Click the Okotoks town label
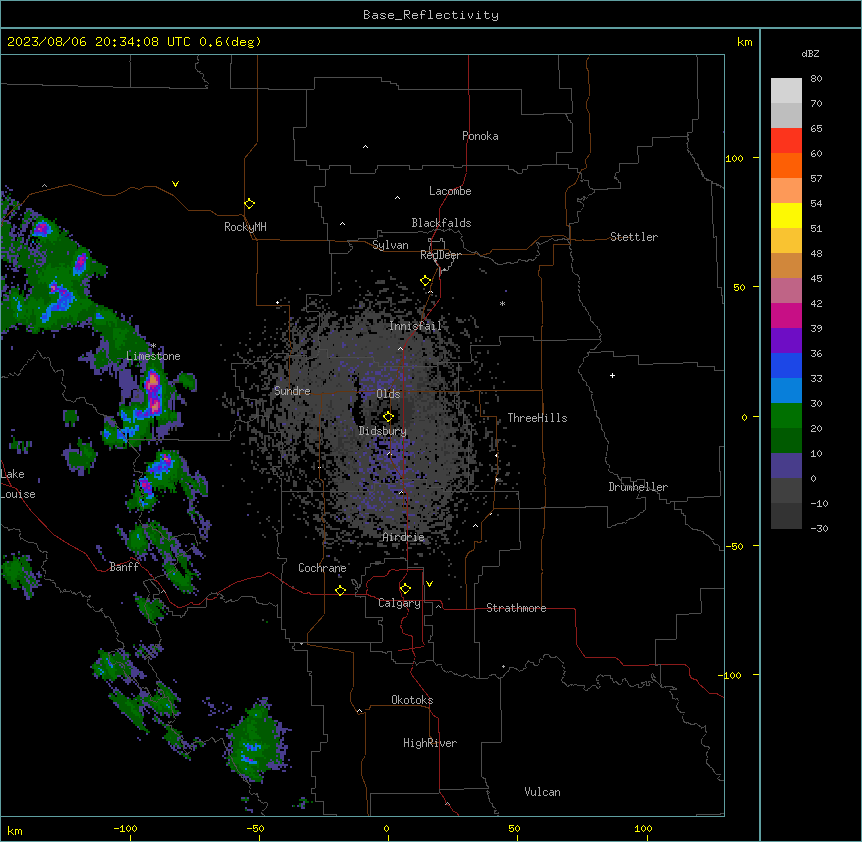Viewport: 862px width, 842px height. tap(412, 700)
